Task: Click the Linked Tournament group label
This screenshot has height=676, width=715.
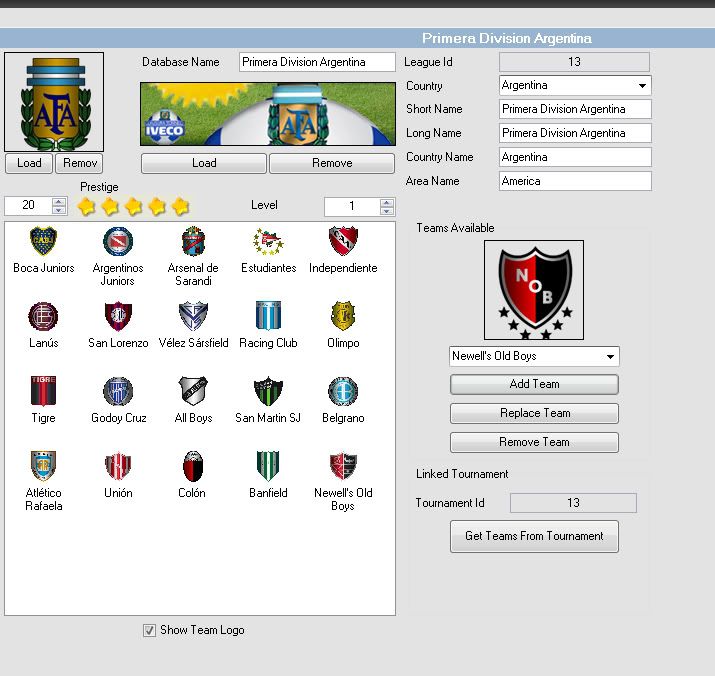Action: [462, 474]
